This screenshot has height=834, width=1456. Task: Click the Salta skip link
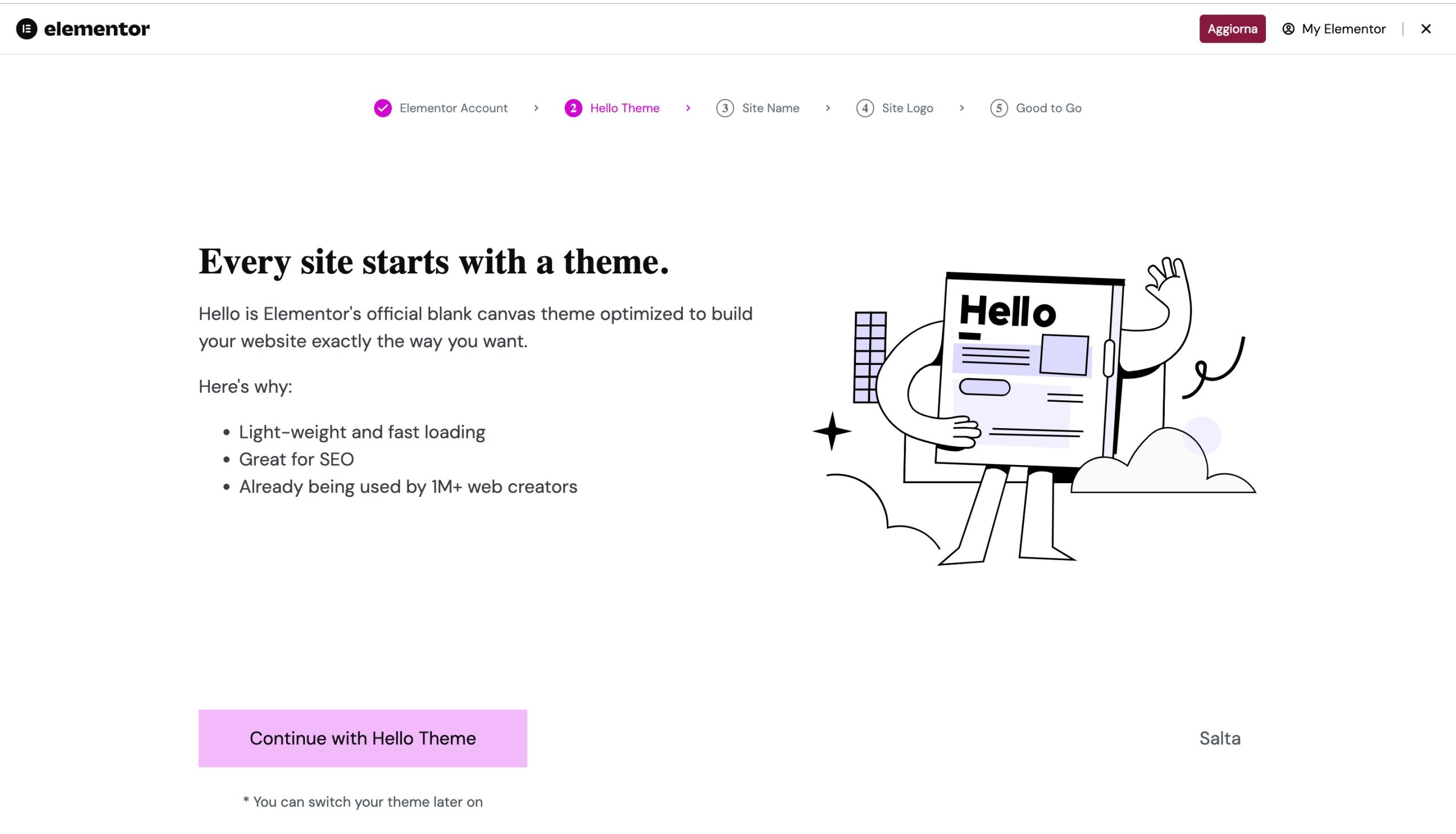(1219, 738)
